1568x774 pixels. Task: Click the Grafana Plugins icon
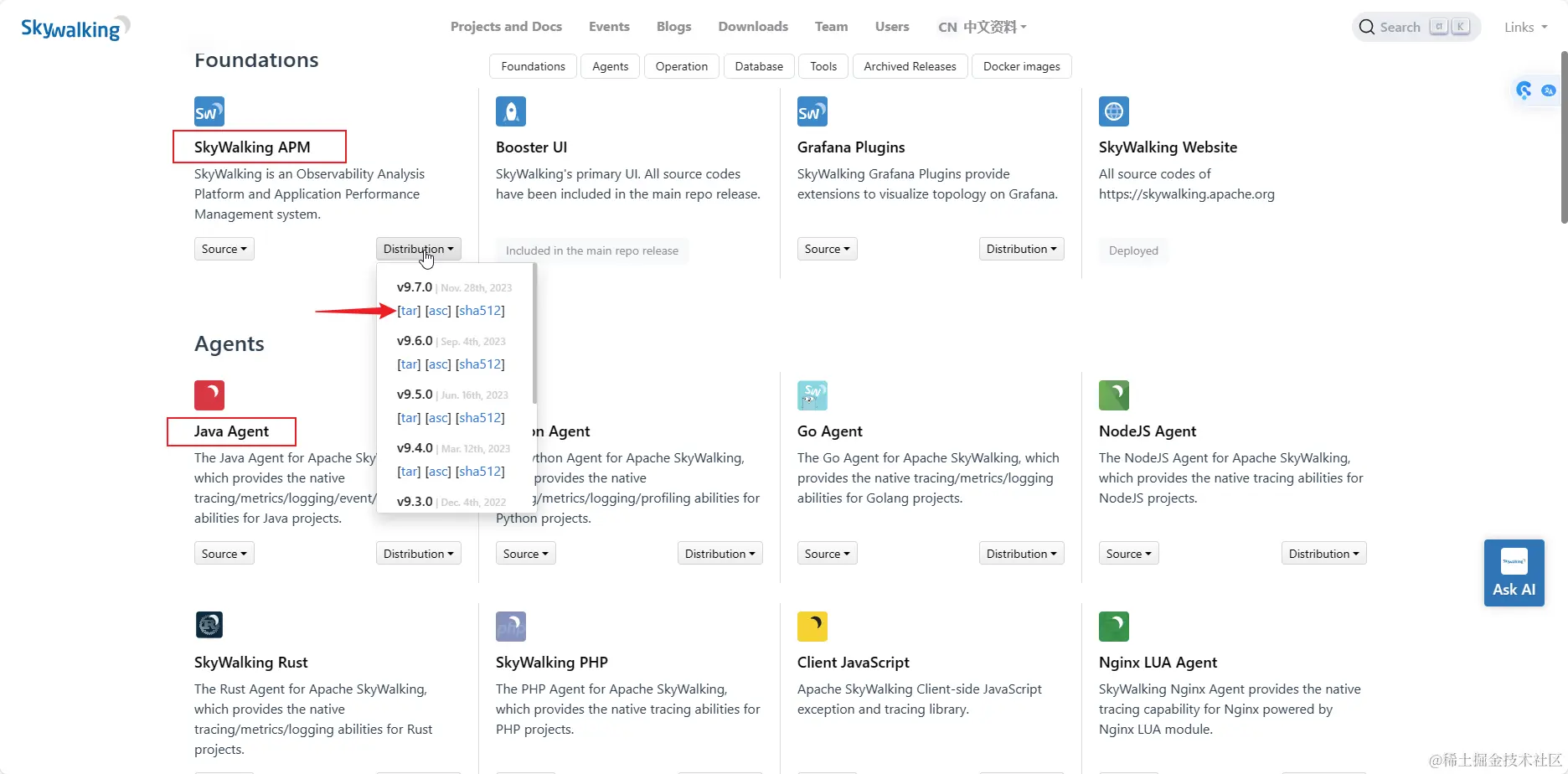pos(812,111)
